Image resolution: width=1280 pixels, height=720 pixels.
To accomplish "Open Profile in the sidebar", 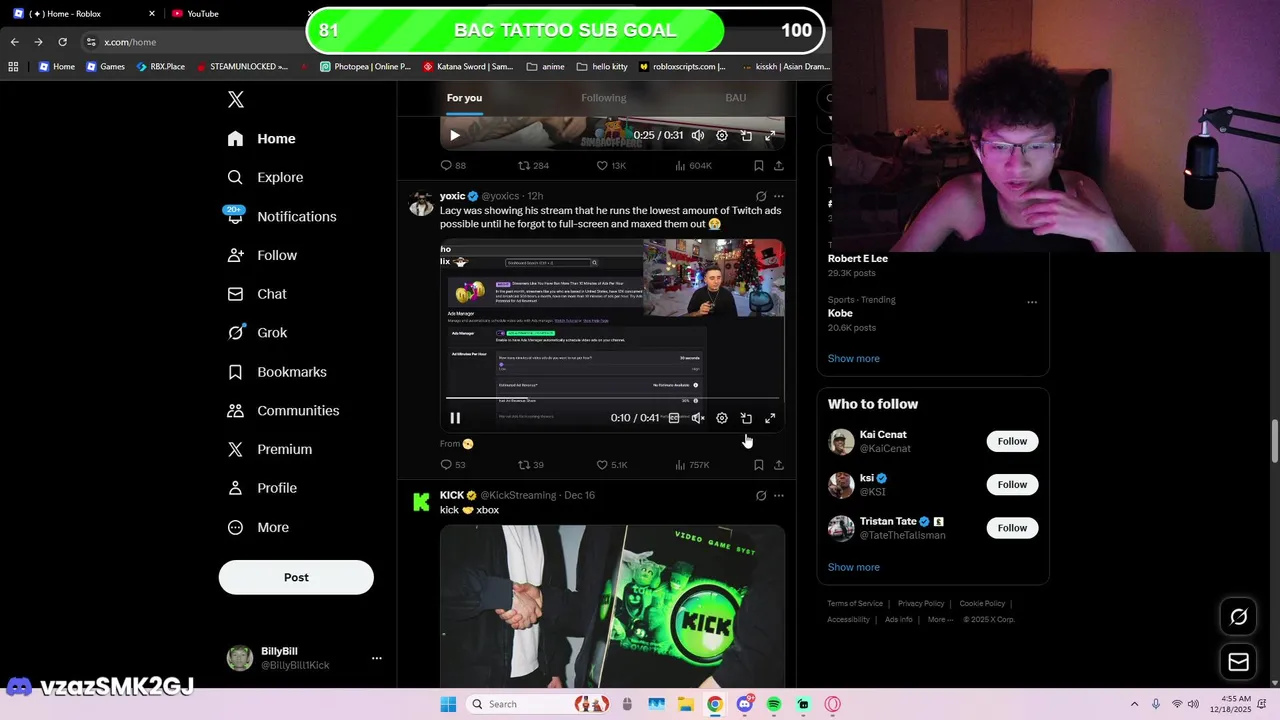I will click(262, 488).
